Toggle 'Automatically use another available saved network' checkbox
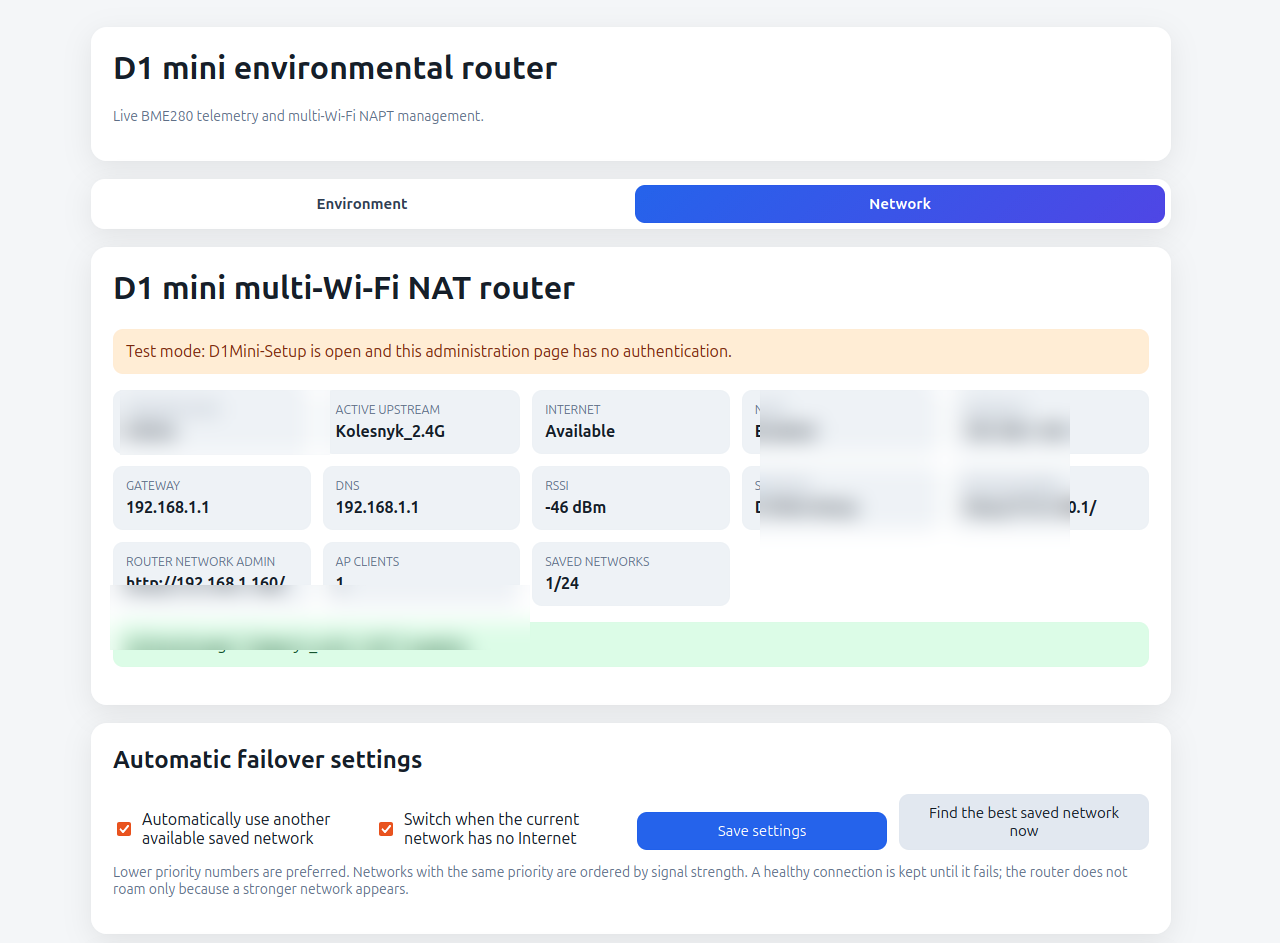 [x=124, y=829]
